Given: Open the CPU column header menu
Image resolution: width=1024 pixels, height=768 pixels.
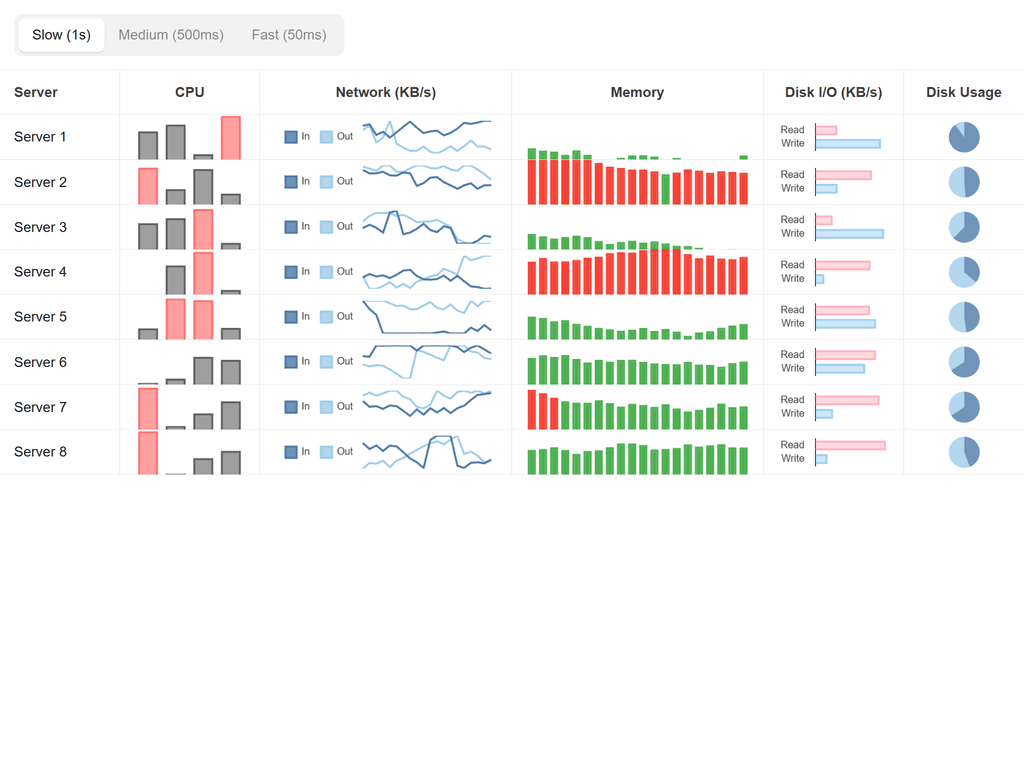Looking at the screenshot, I should 189,92.
